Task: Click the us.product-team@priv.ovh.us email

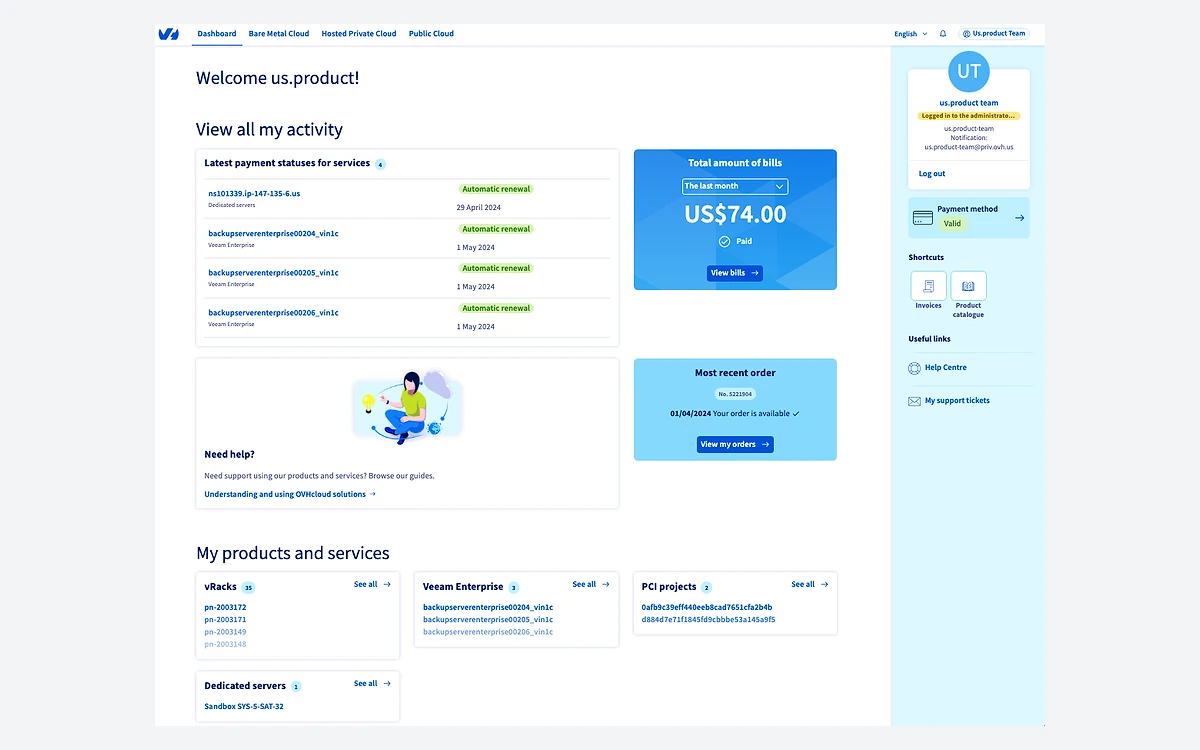Action: 968,147
